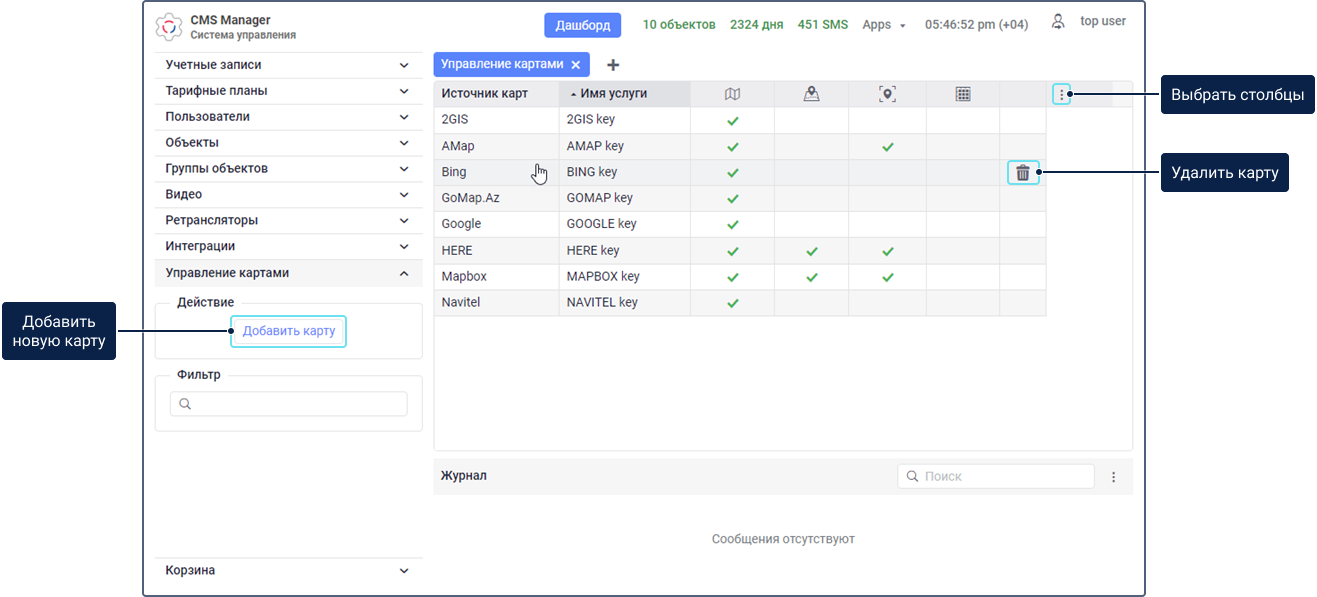Open the log panel three-dot menu
The height and width of the screenshot is (597, 1317).
(x=1113, y=477)
